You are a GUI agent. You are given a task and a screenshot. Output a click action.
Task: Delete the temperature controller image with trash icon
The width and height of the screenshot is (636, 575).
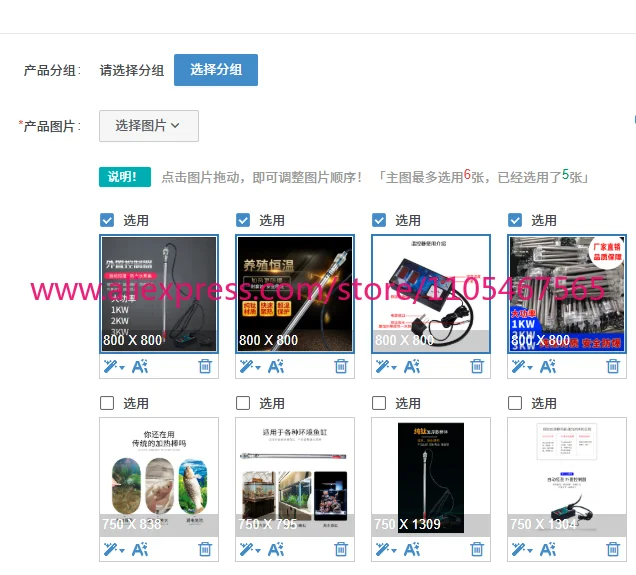coord(477,366)
